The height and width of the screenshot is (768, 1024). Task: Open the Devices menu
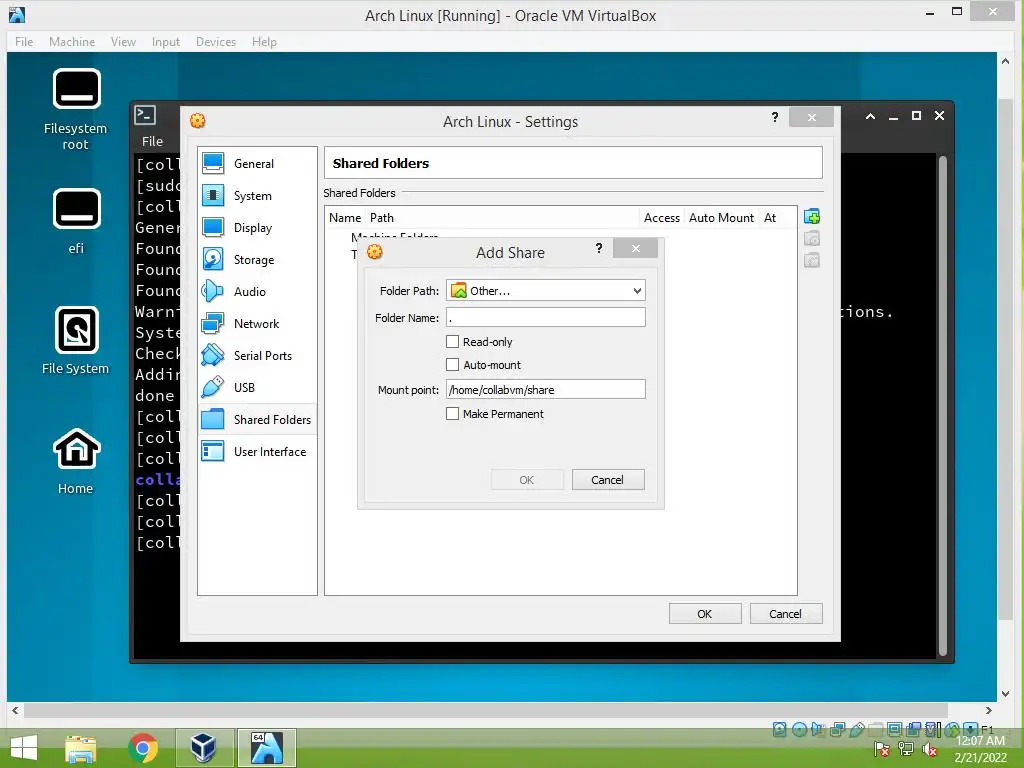(x=216, y=42)
